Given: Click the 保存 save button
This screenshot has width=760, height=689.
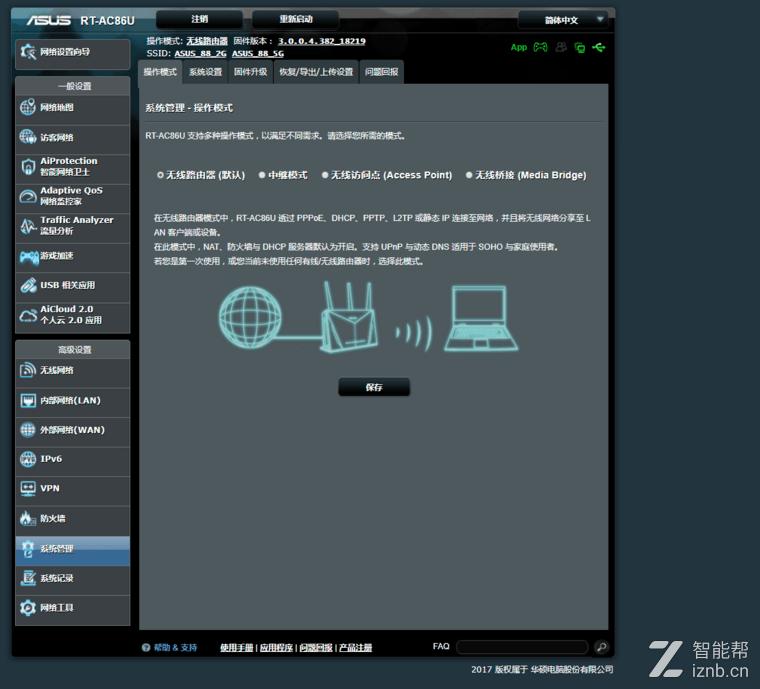Looking at the screenshot, I should pos(374,387).
